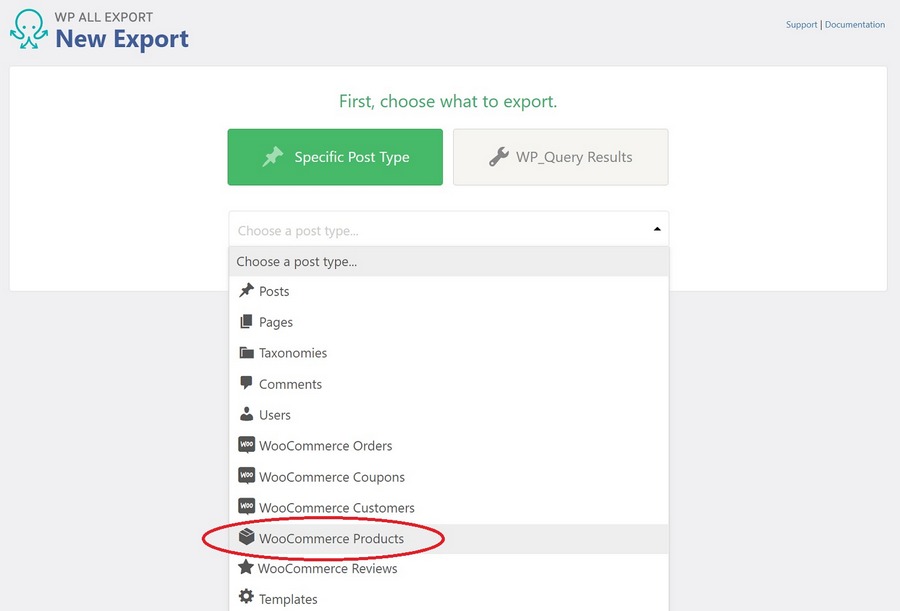Click the speech bubble icon beside Comments
900x611 pixels.
[x=246, y=384]
